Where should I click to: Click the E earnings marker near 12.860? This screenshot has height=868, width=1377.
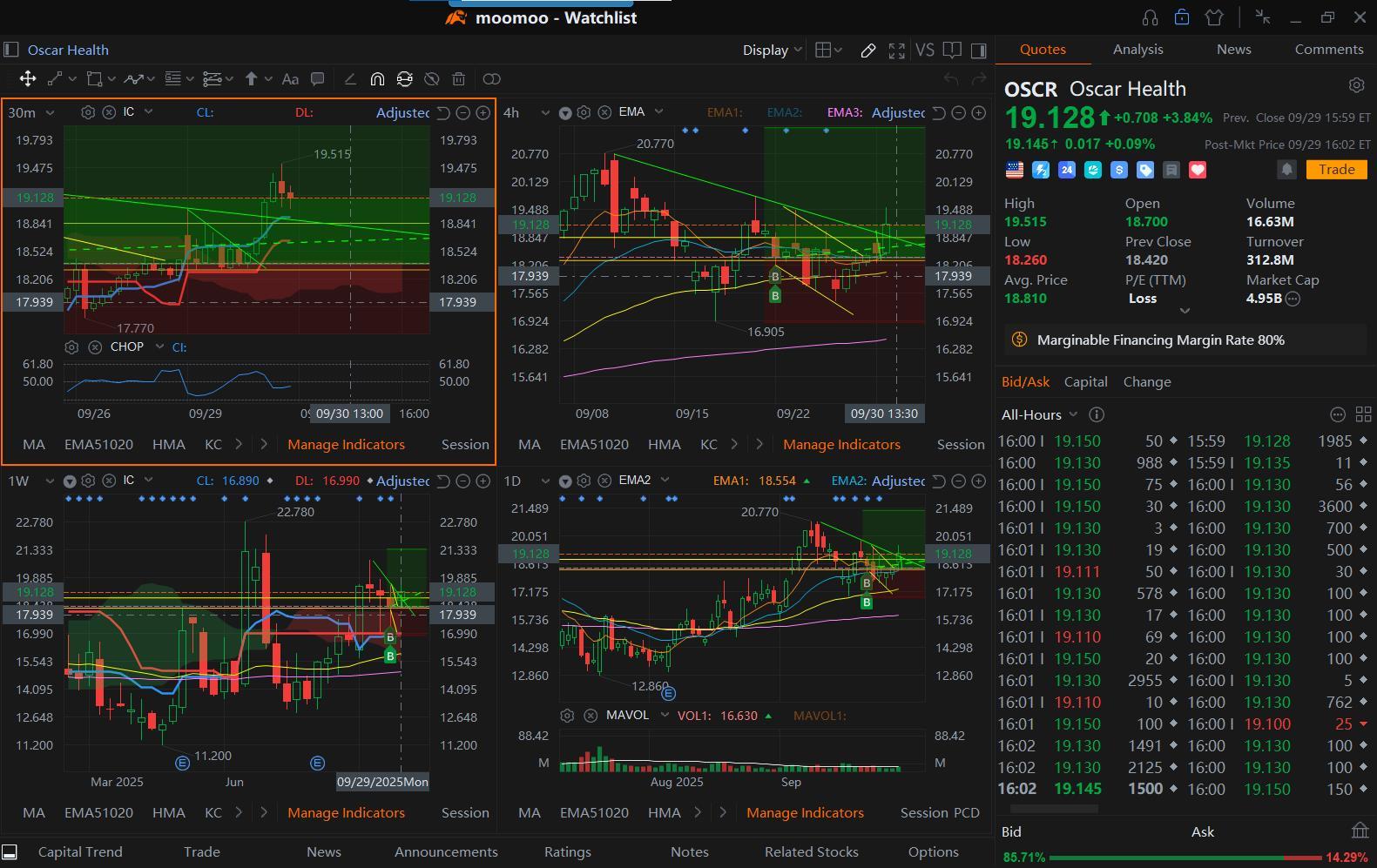tap(668, 693)
